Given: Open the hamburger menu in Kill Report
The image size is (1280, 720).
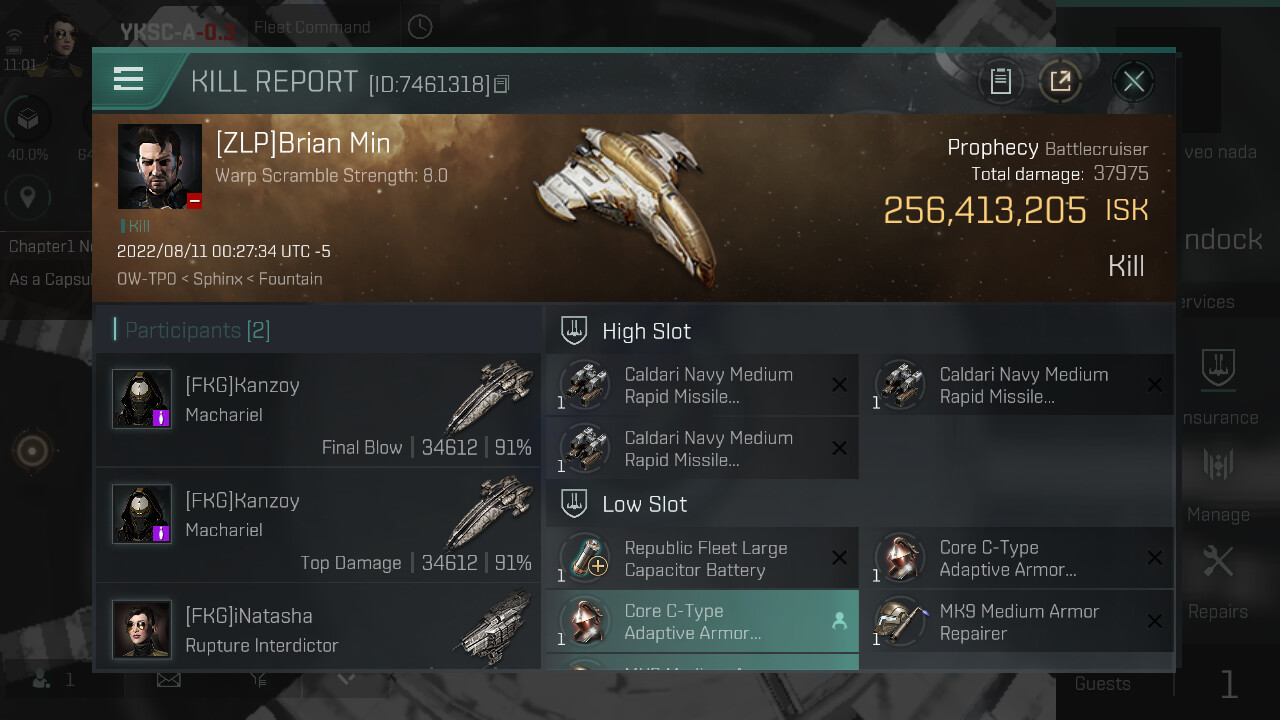Looking at the screenshot, I should tap(128, 79).
